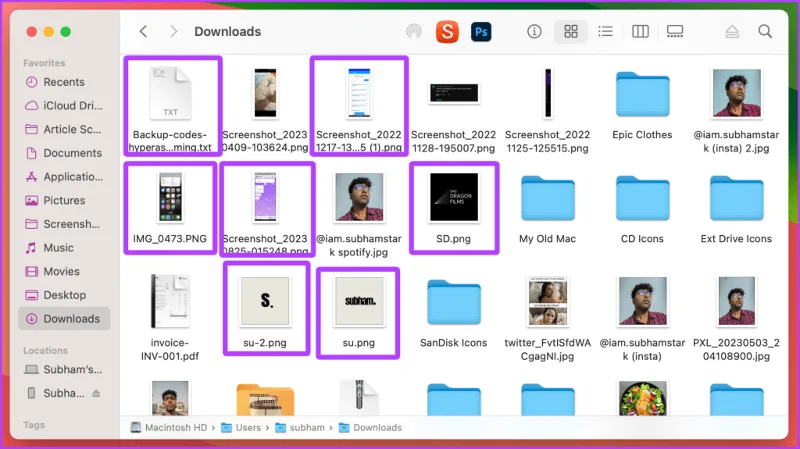Screen dimensions: 800x449
Task: Select @iam.subhamstark (insta) 2.jpg photo
Action: click(736, 94)
